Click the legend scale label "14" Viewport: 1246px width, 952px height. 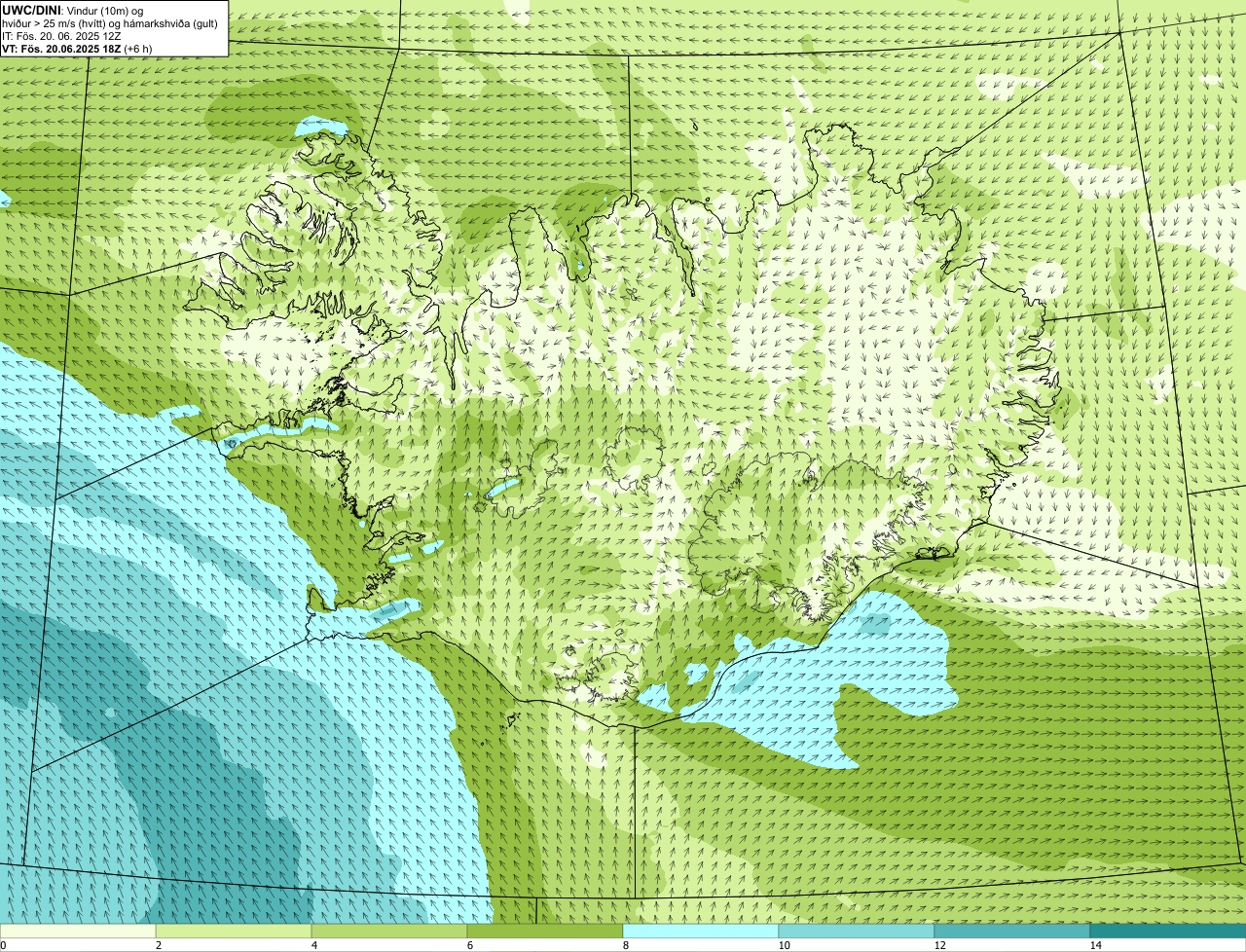pyautogui.click(x=1095, y=945)
